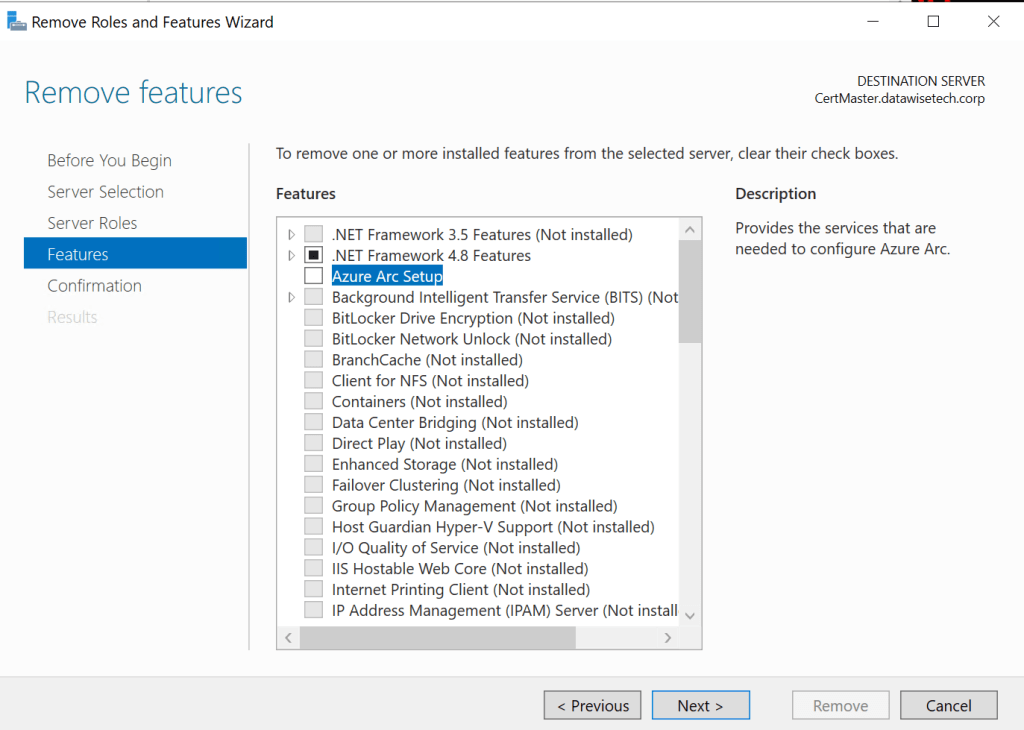Click the Enhanced Storage checkbox
The image size is (1024, 730).
313,464
